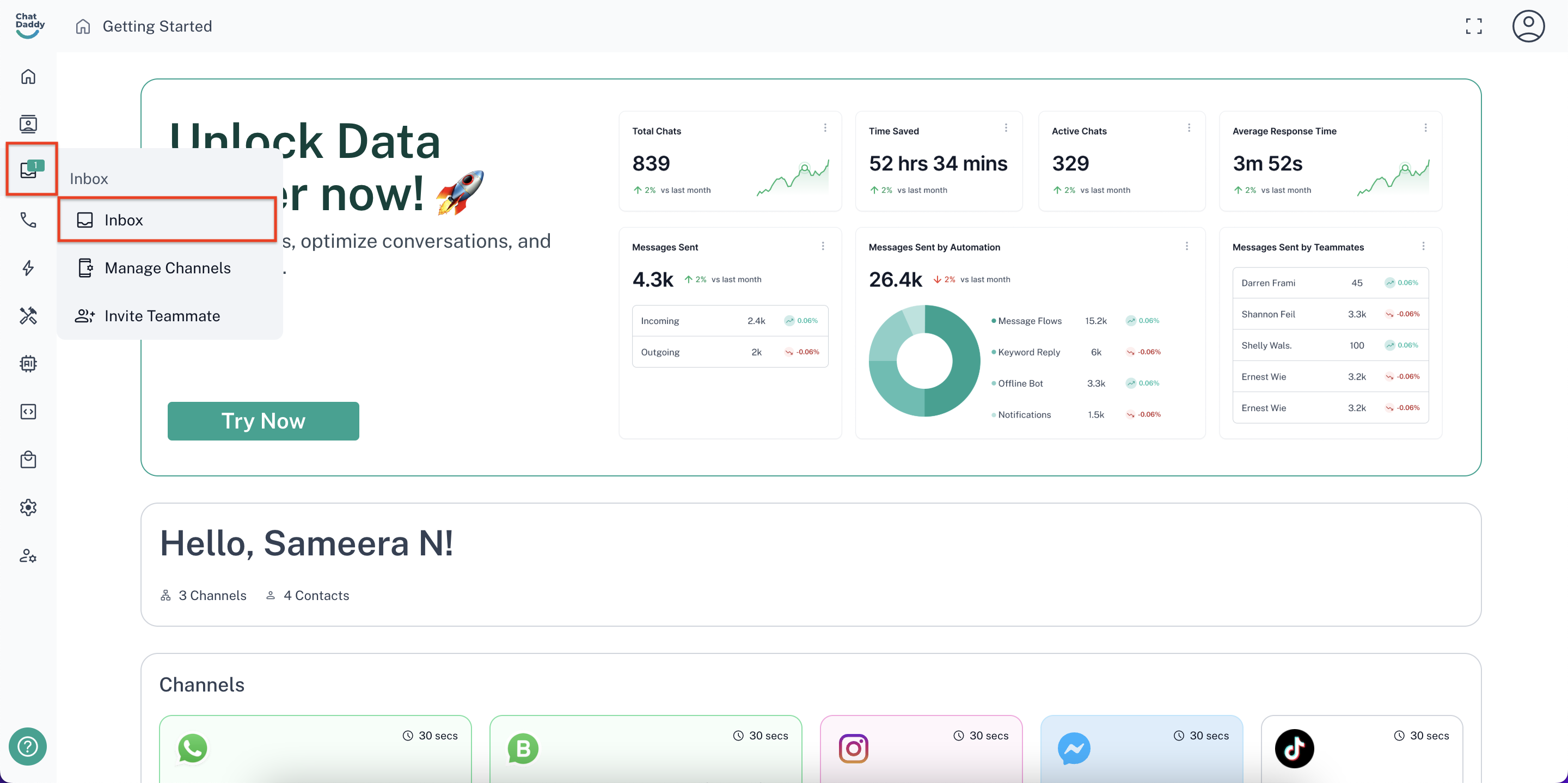
Task: Expand Time Saved card three-dot menu
Action: click(x=1006, y=128)
